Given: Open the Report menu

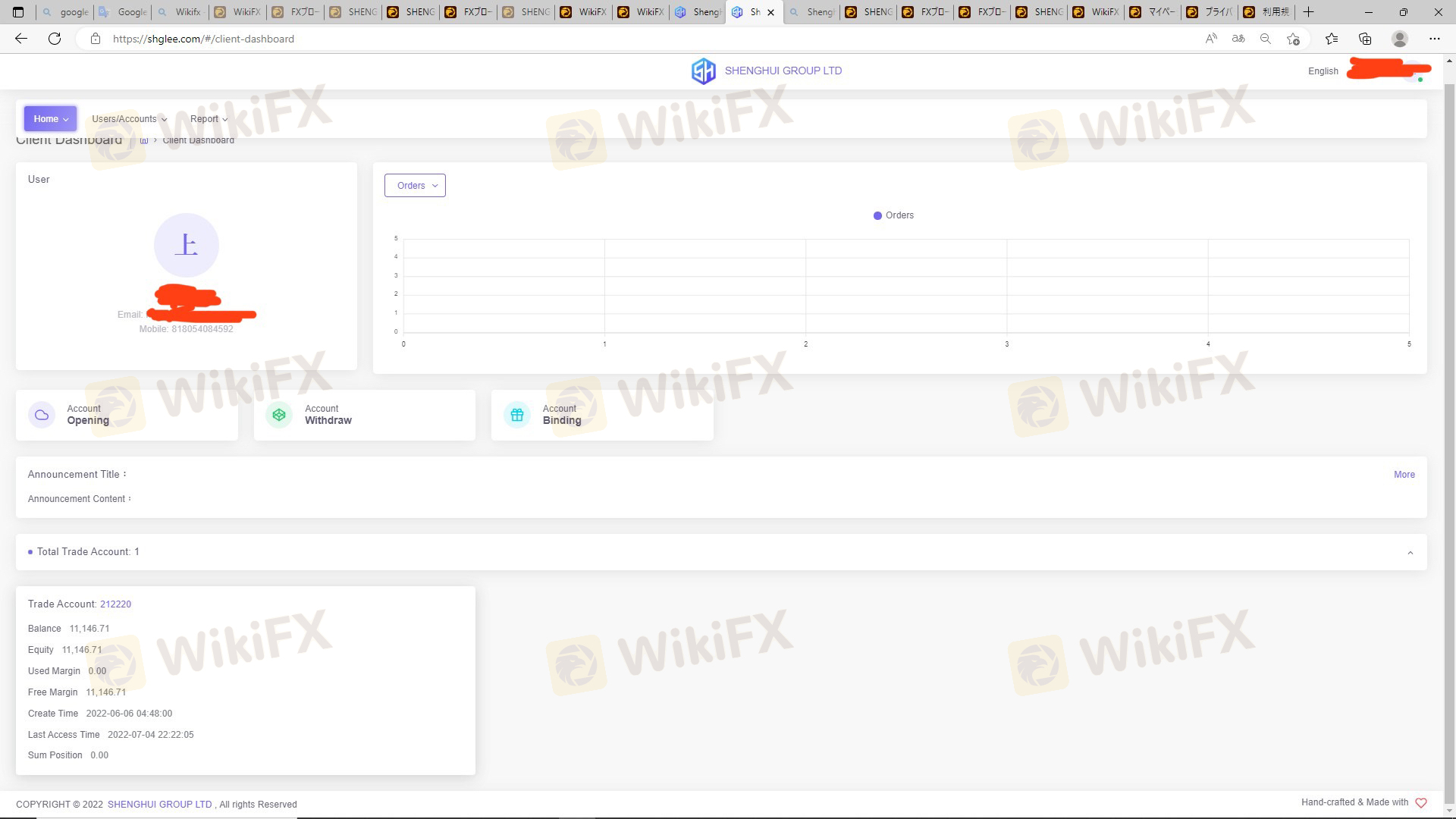Looking at the screenshot, I should tap(209, 119).
